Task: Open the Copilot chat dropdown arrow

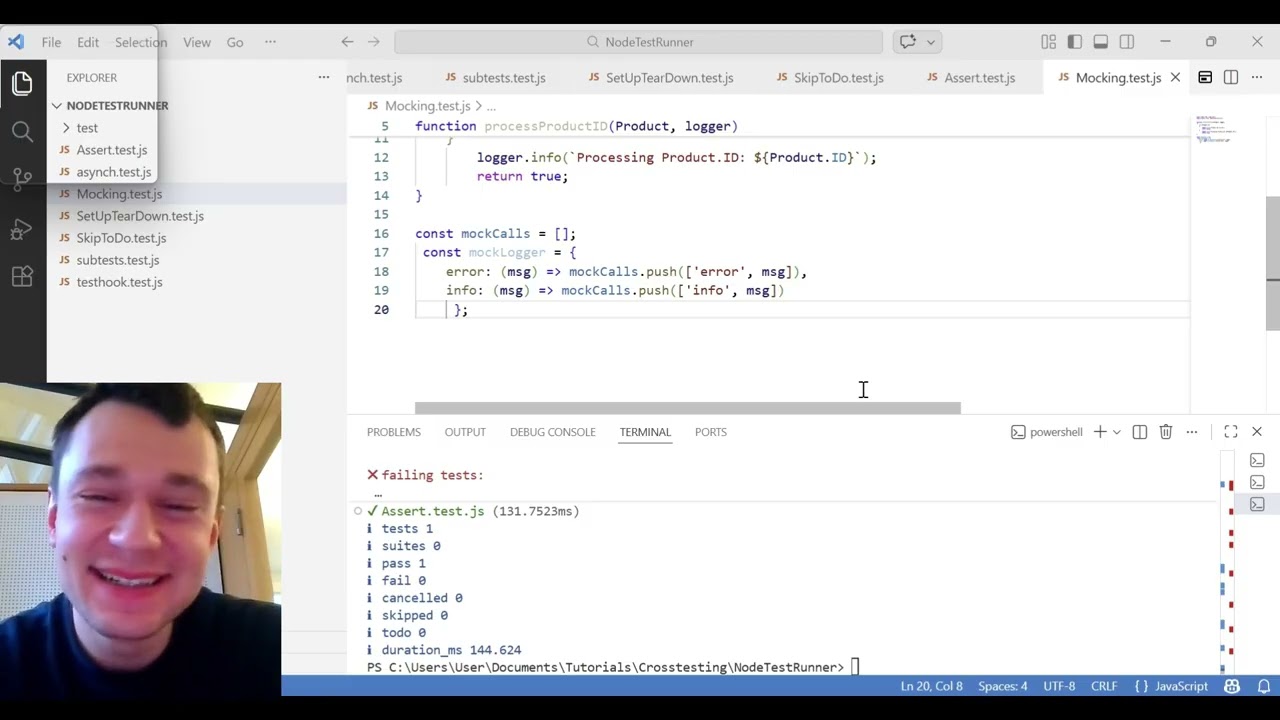Action: click(x=931, y=42)
